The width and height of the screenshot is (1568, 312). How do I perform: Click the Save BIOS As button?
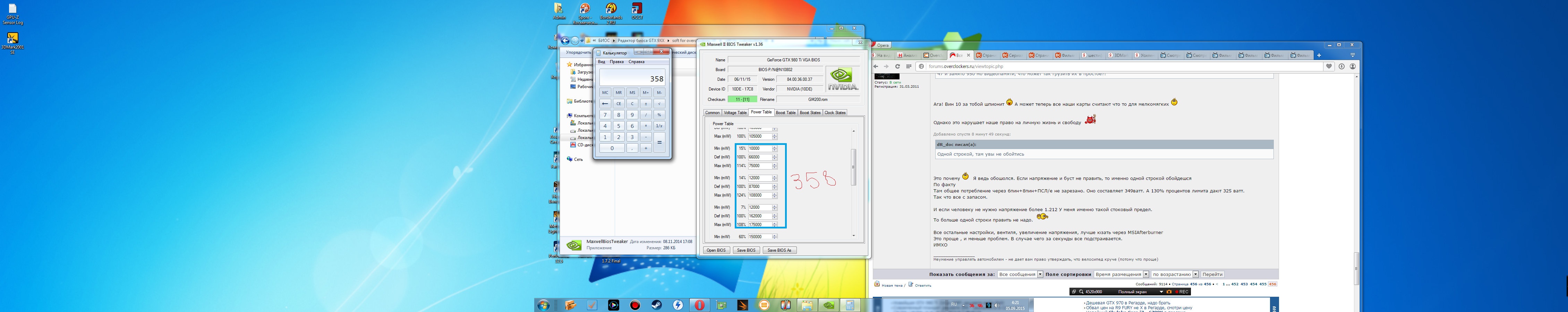(779, 250)
